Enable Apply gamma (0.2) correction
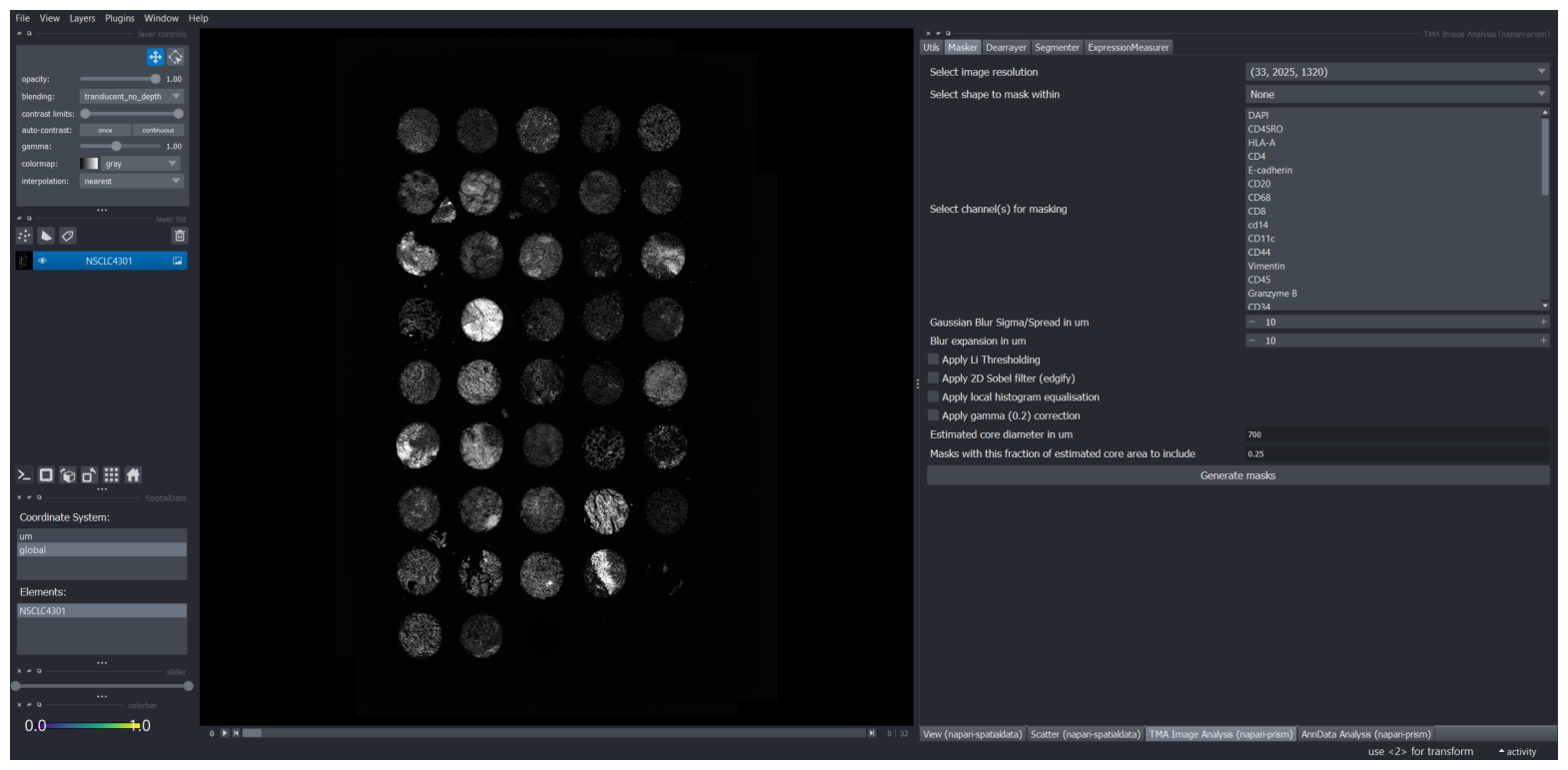Viewport: 1568px width, 770px height. click(933, 415)
